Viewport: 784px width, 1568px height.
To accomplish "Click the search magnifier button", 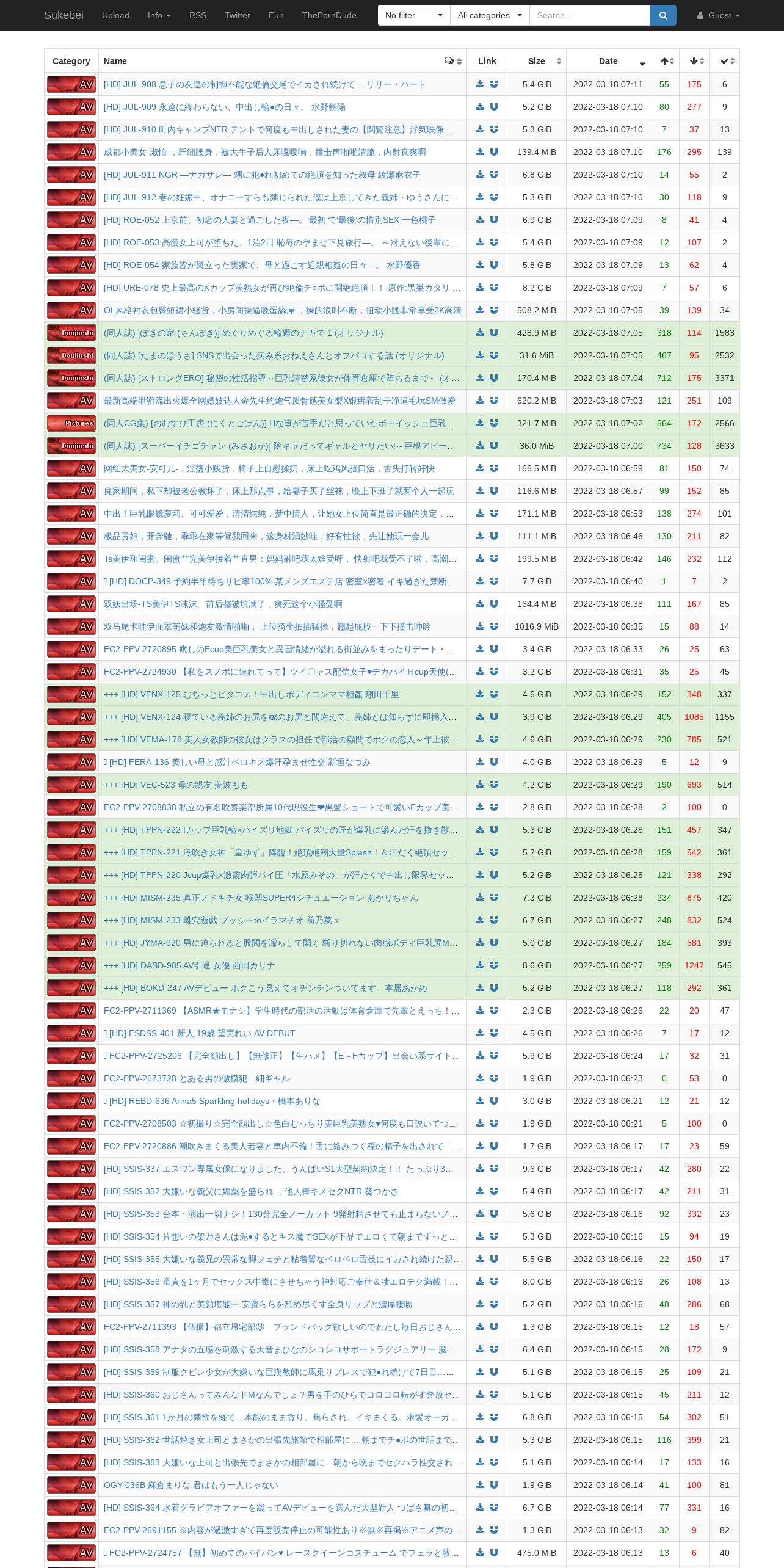I will pos(662,15).
